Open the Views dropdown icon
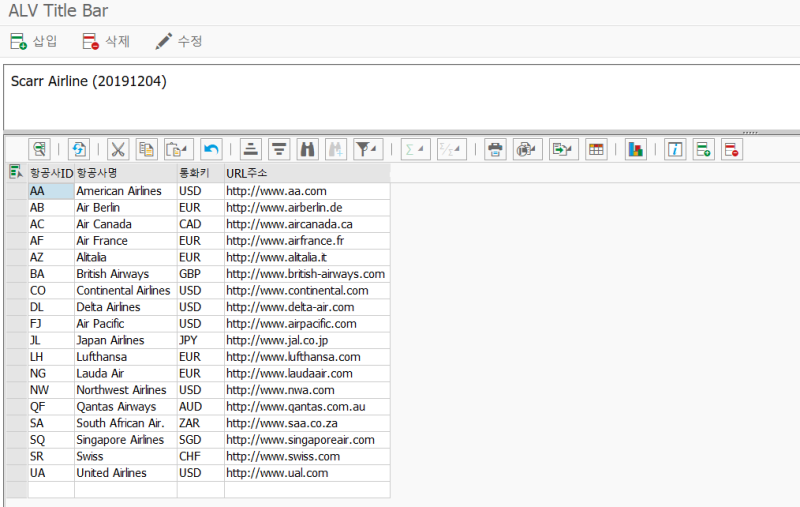The height and width of the screenshot is (507, 800). tap(528, 149)
